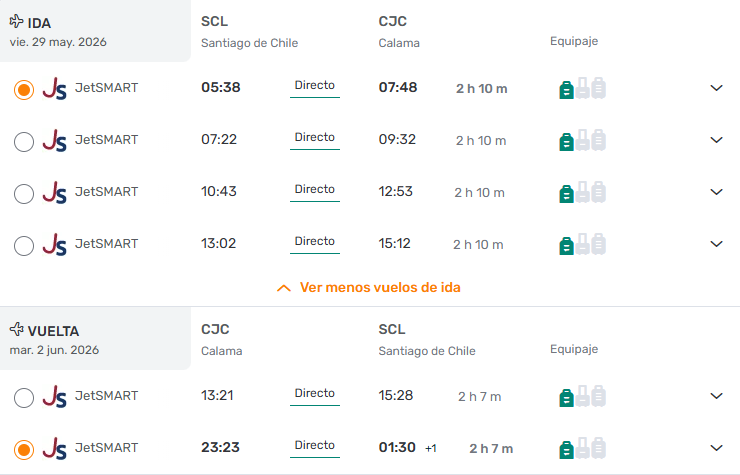Click JetSMART logo on 05:38 flight

[55, 88]
